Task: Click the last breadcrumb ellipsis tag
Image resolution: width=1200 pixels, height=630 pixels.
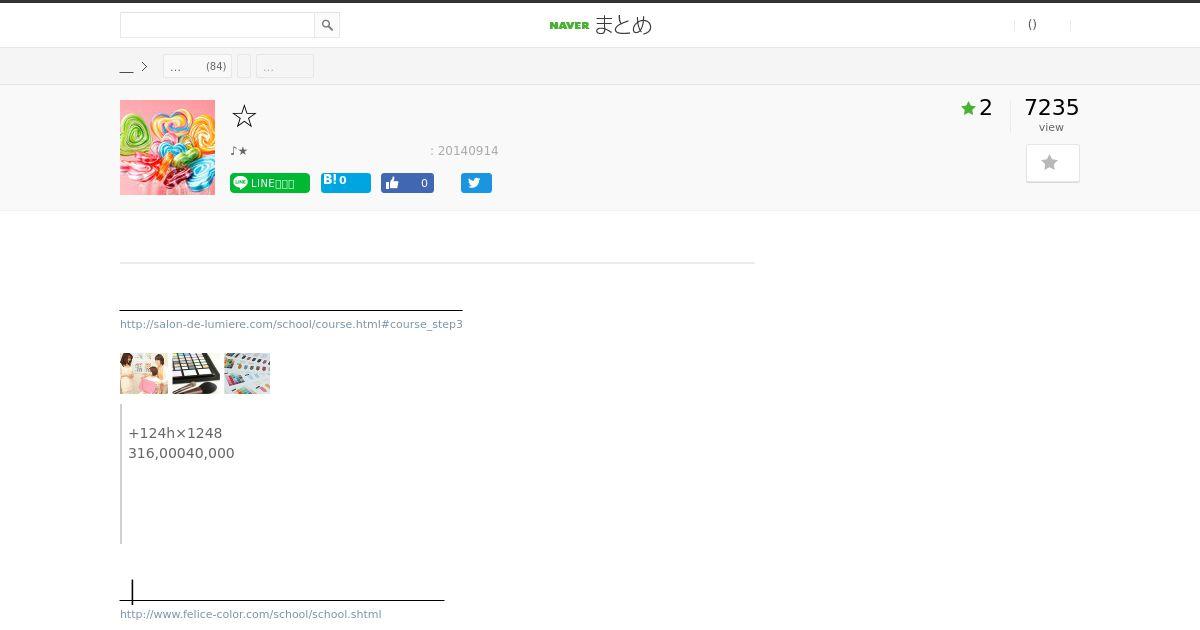Action: click(x=285, y=66)
